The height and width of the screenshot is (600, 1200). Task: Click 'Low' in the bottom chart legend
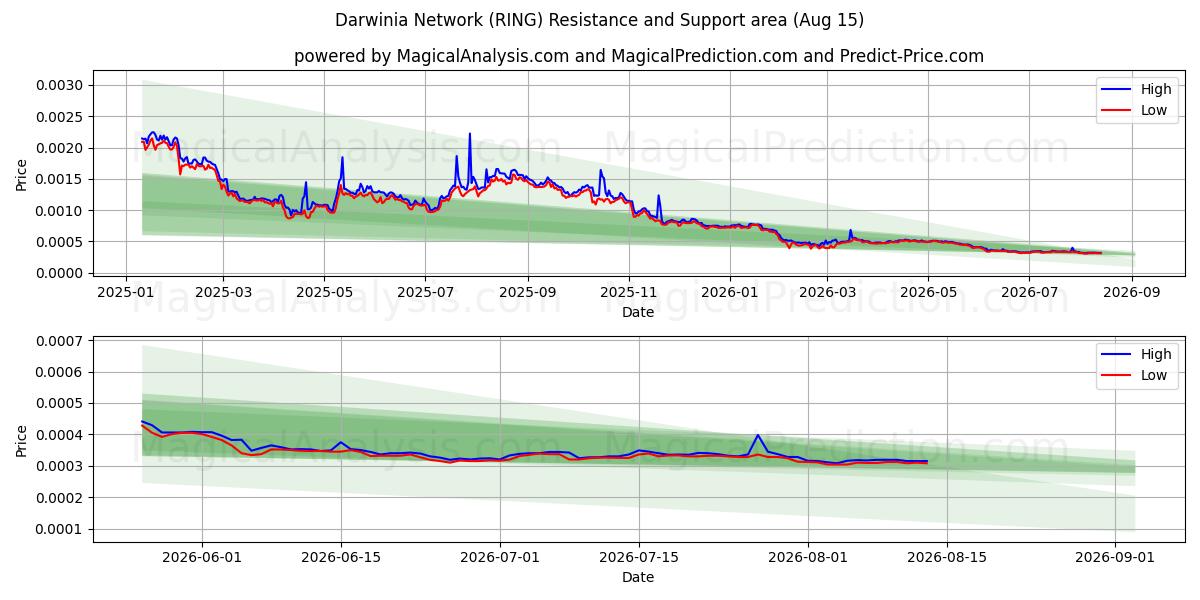tap(1154, 375)
